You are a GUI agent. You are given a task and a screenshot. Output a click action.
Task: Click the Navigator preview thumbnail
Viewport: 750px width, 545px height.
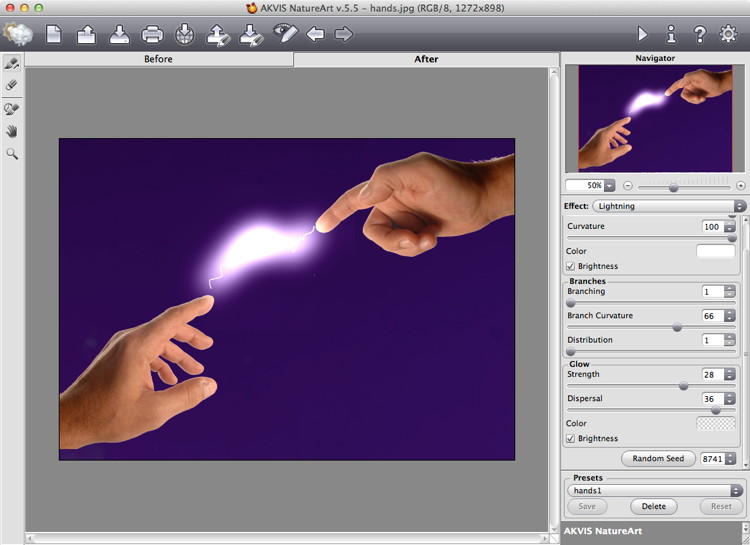(x=655, y=118)
